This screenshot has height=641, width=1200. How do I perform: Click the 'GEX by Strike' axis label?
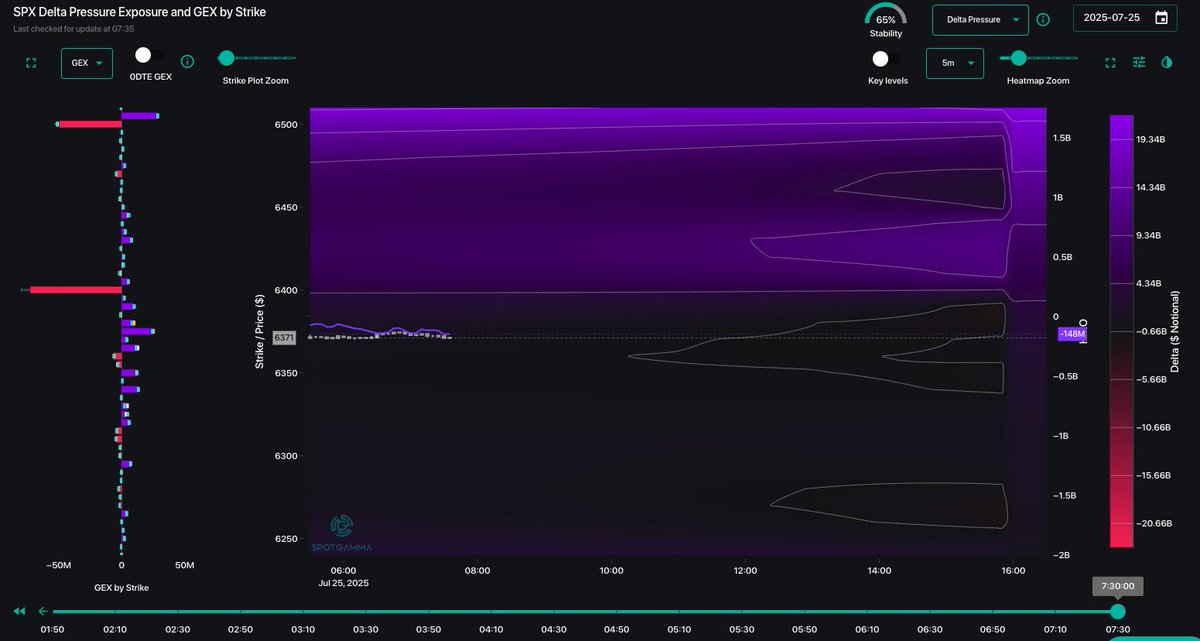[121, 587]
